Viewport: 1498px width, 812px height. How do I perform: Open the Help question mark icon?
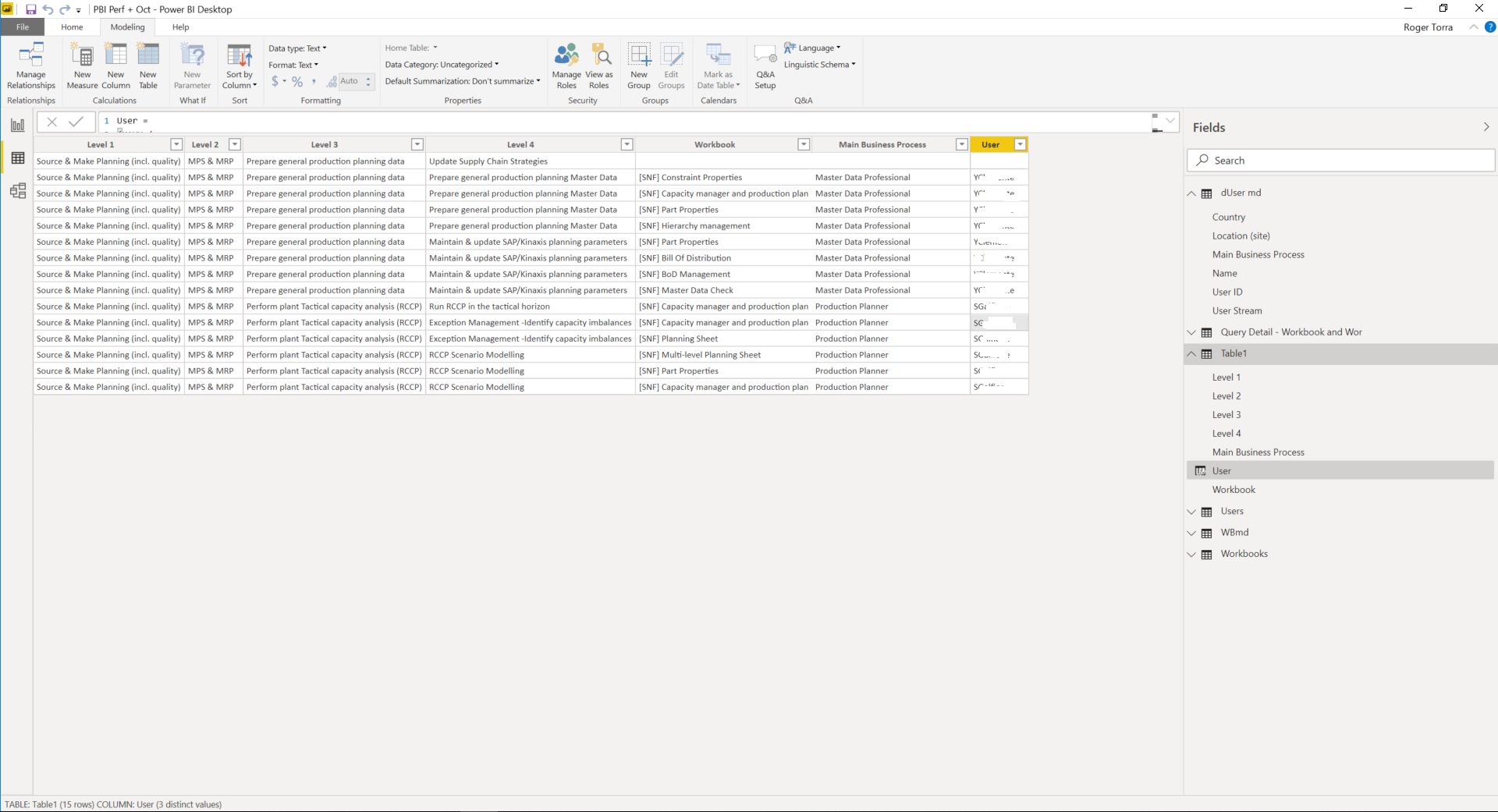tap(1489, 27)
